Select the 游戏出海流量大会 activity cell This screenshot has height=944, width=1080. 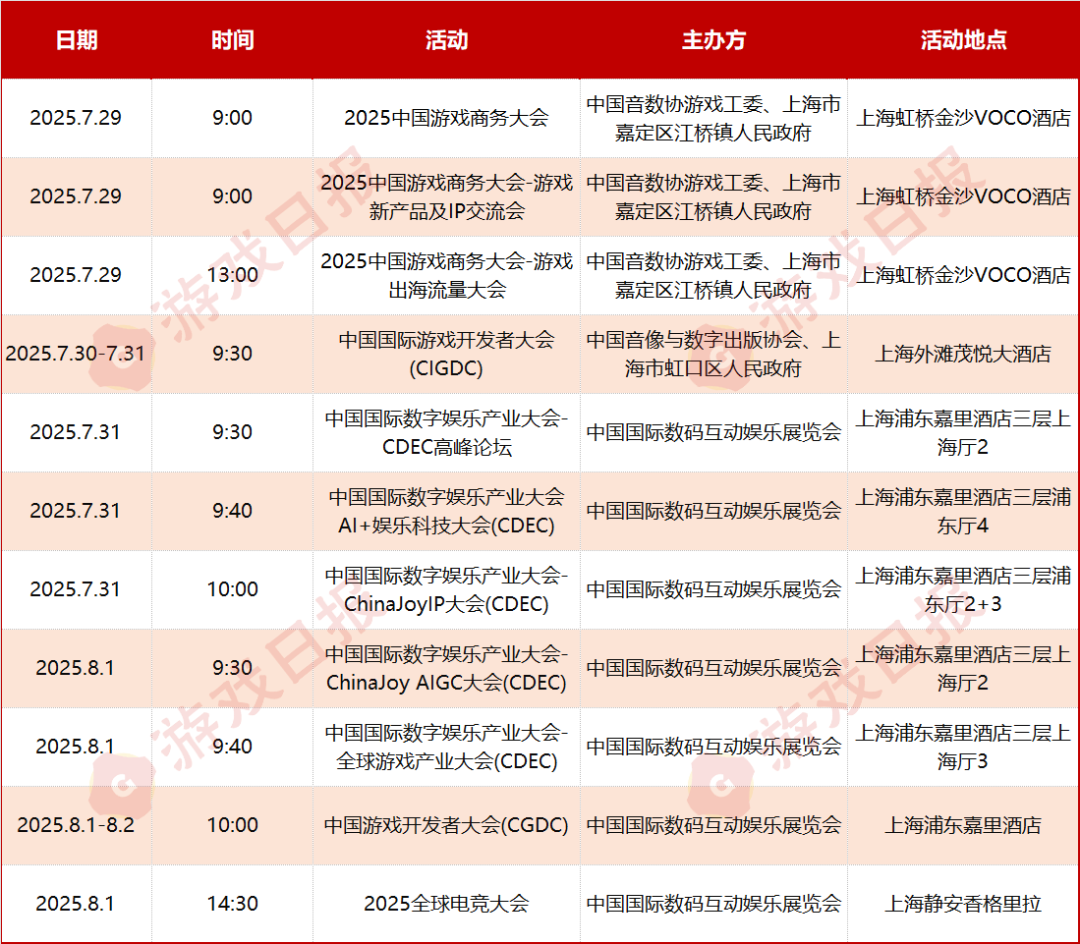446,275
